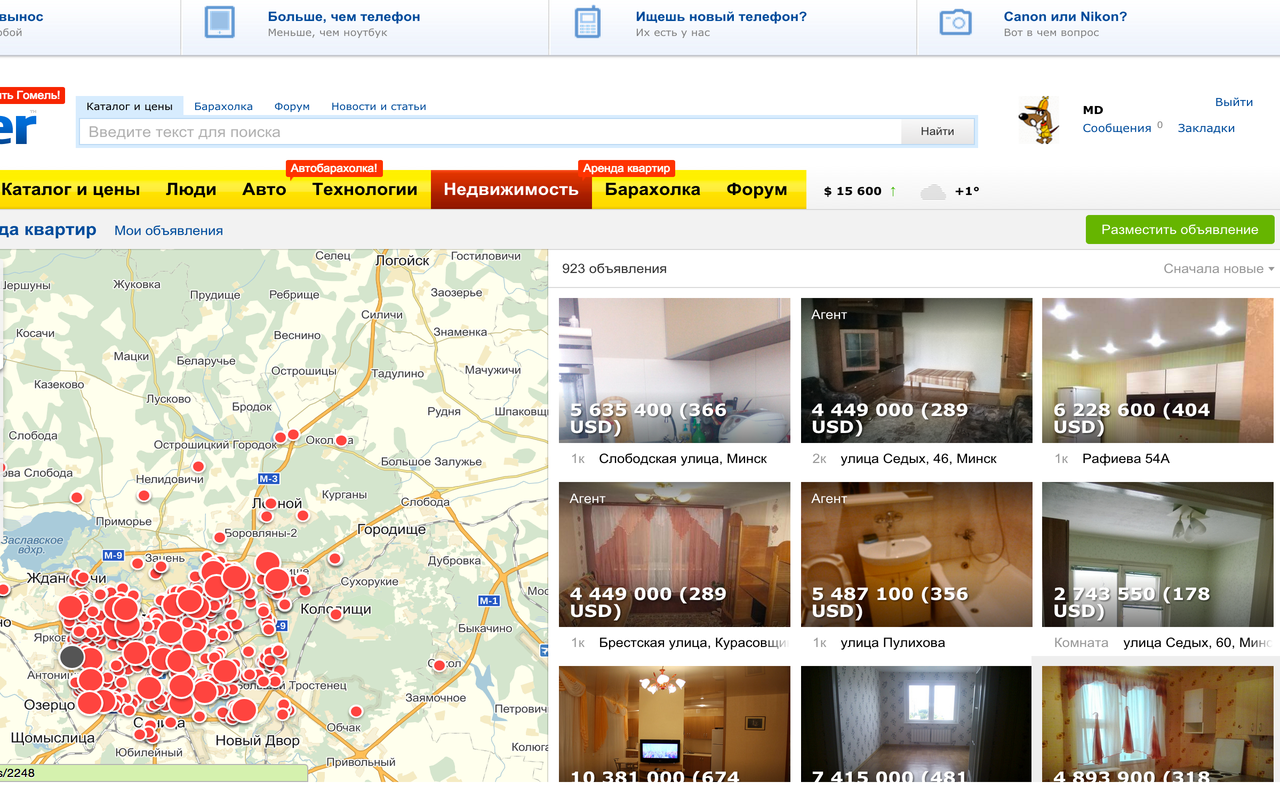
Task: Open the "Больше, чем телефон" promo link
Action: point(344,16)
